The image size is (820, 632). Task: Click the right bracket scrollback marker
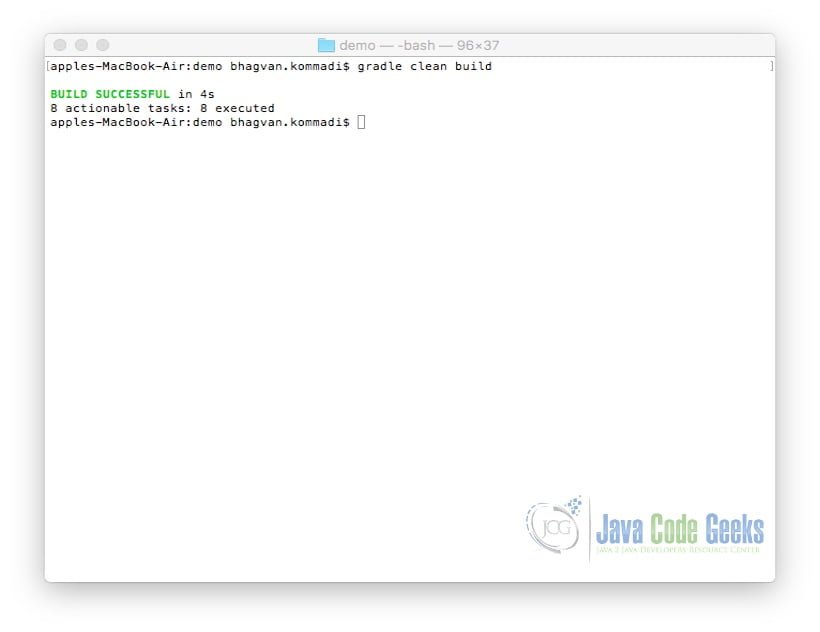point(771,66)
